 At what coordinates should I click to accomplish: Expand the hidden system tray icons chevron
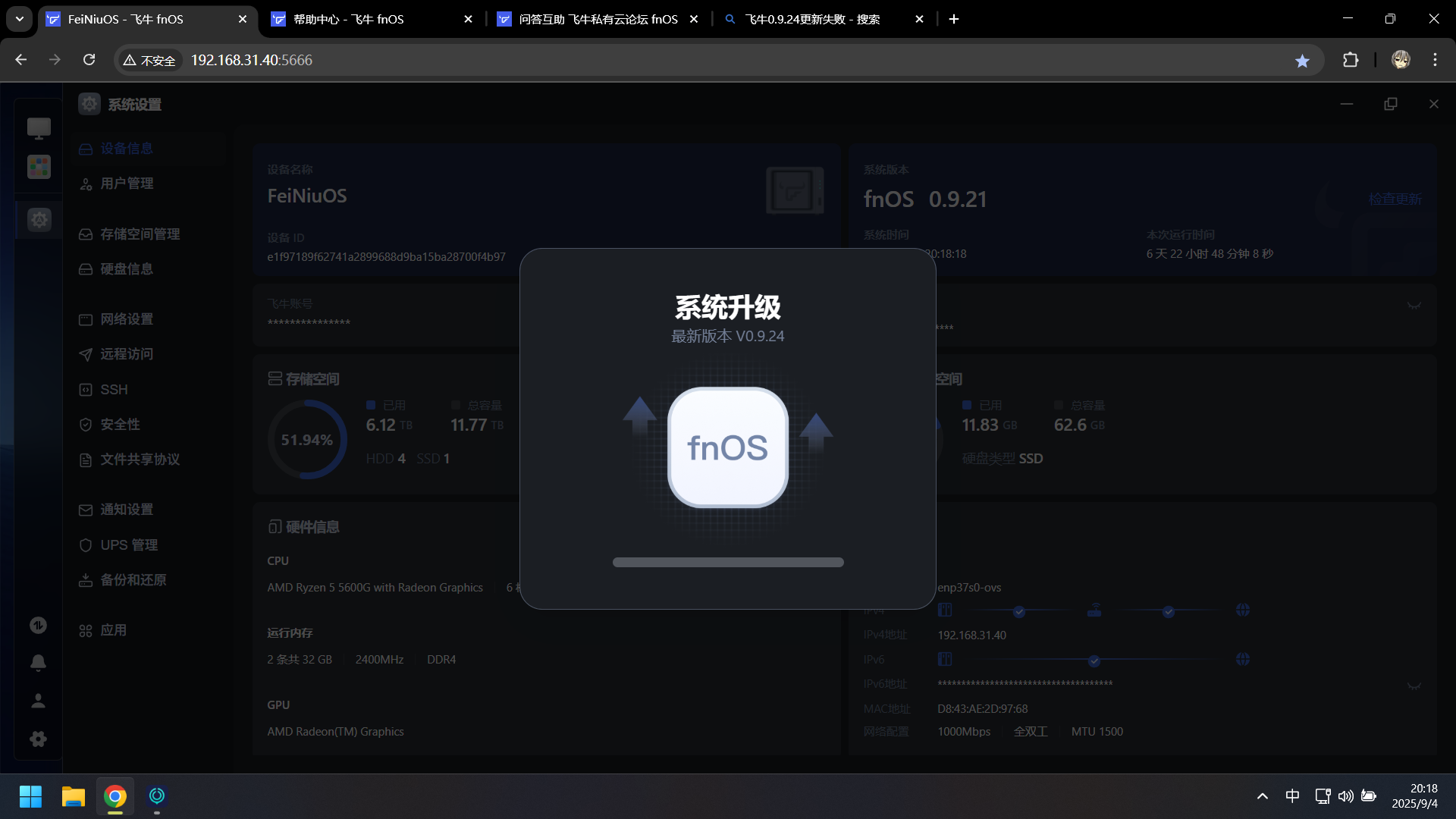click(x=1262, y=796)
